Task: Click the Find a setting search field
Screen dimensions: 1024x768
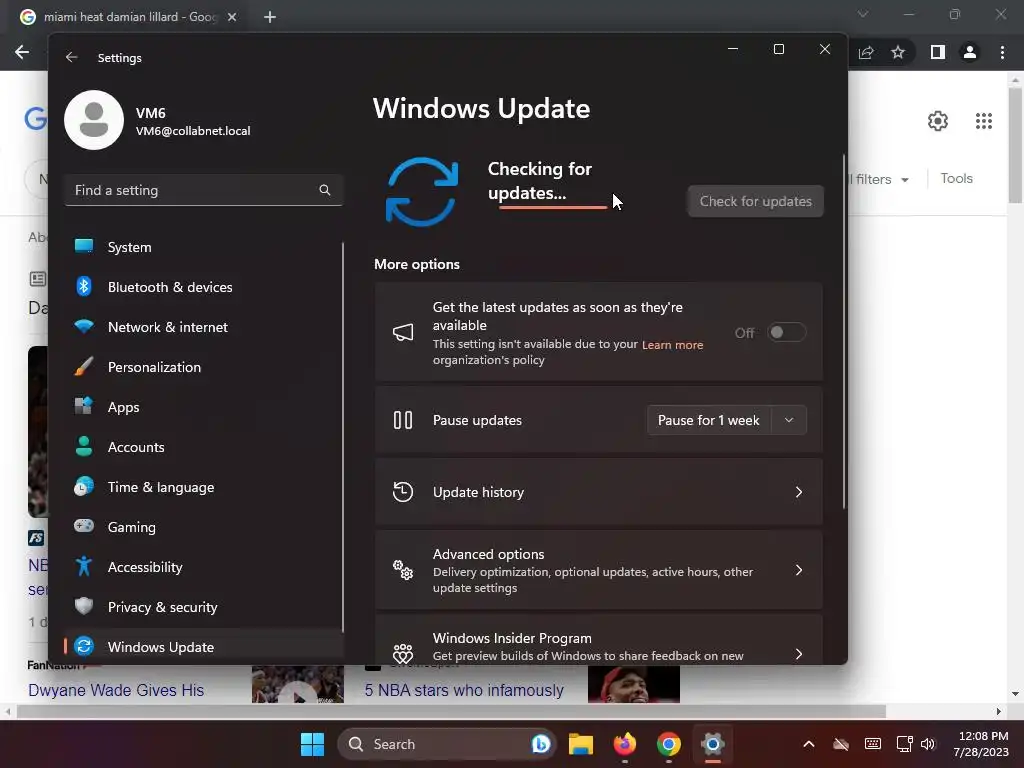Action: 204,190
